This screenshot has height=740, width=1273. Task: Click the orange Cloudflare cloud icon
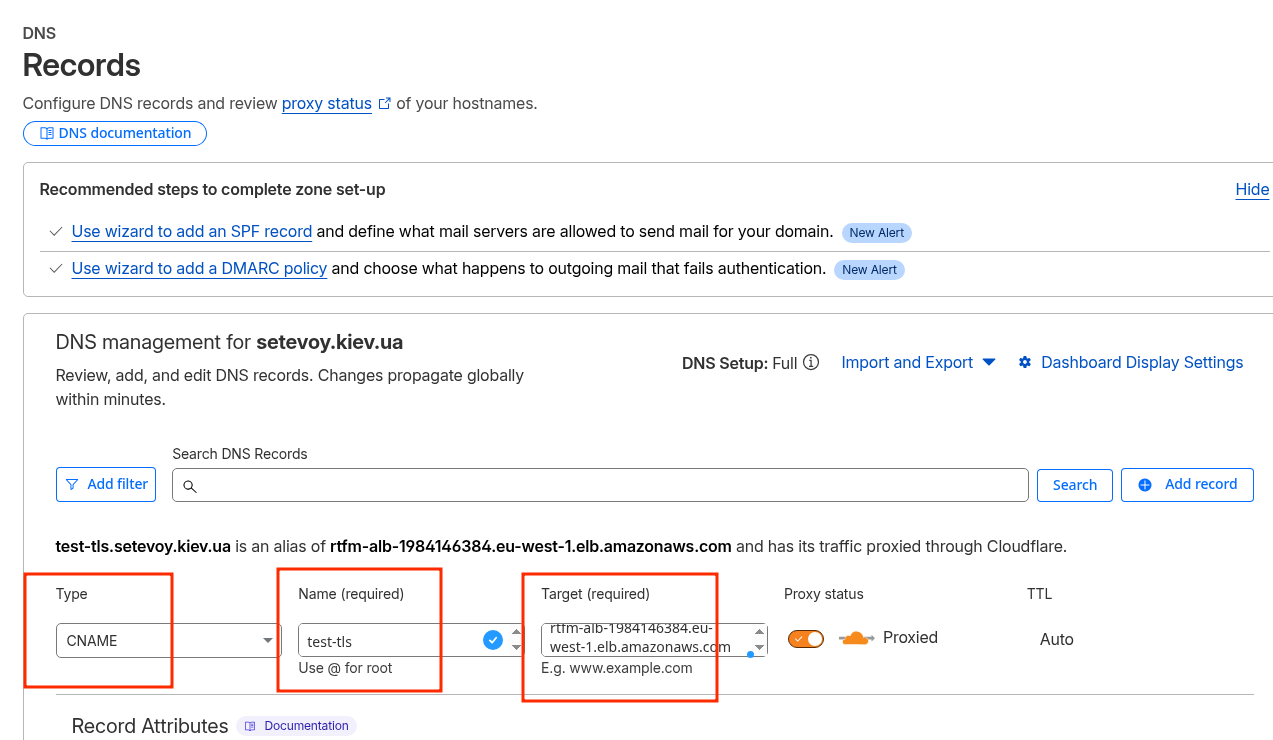pyautogui.click(x=856, y=638)
